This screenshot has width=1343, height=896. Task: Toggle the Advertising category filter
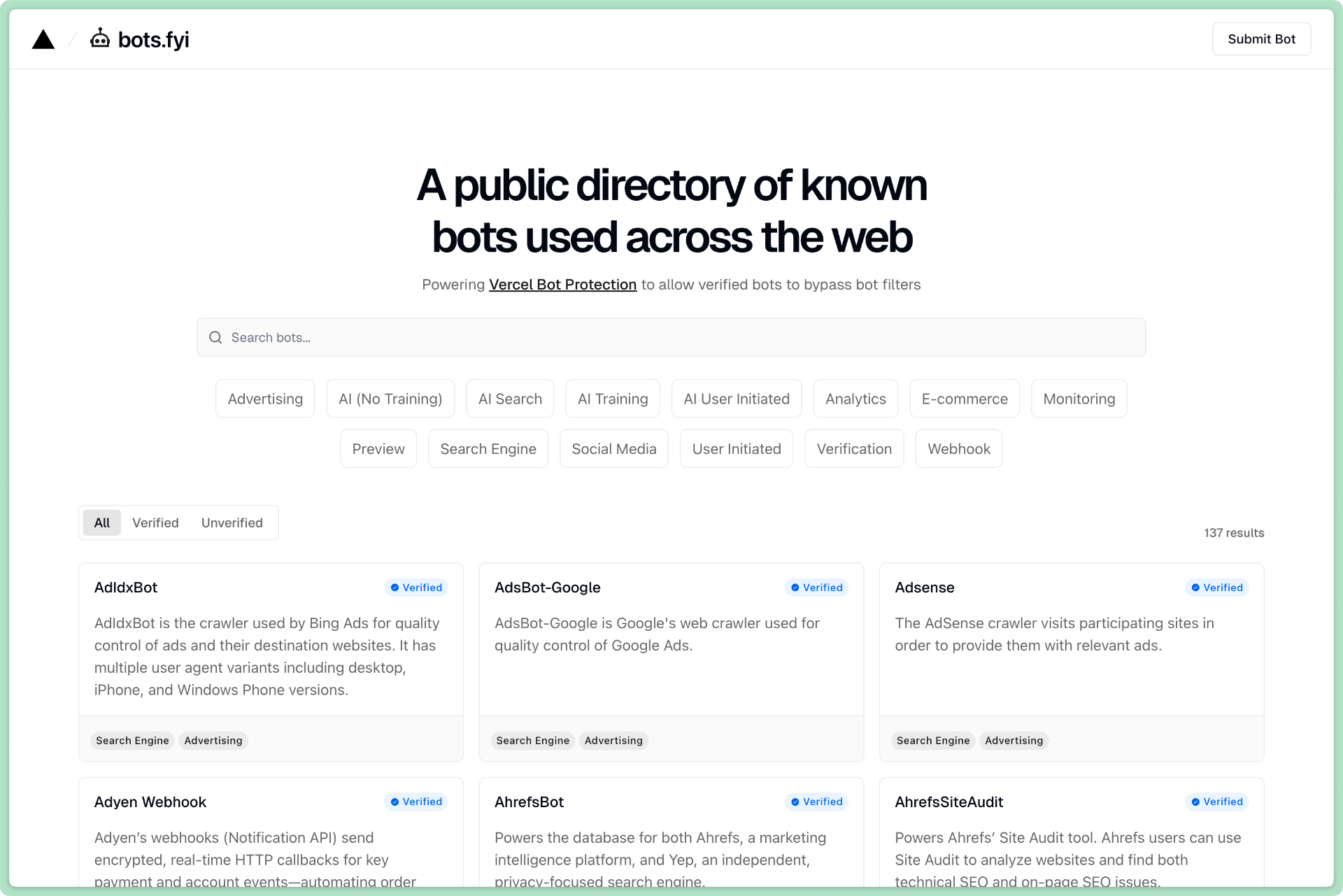pyautogui.click(x=265, y=399)
